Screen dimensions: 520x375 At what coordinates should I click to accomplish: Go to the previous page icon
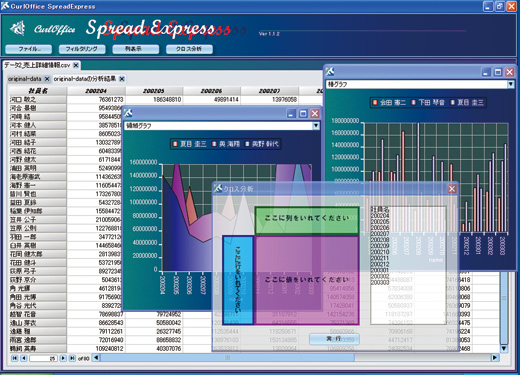click(x=24, y=358)
